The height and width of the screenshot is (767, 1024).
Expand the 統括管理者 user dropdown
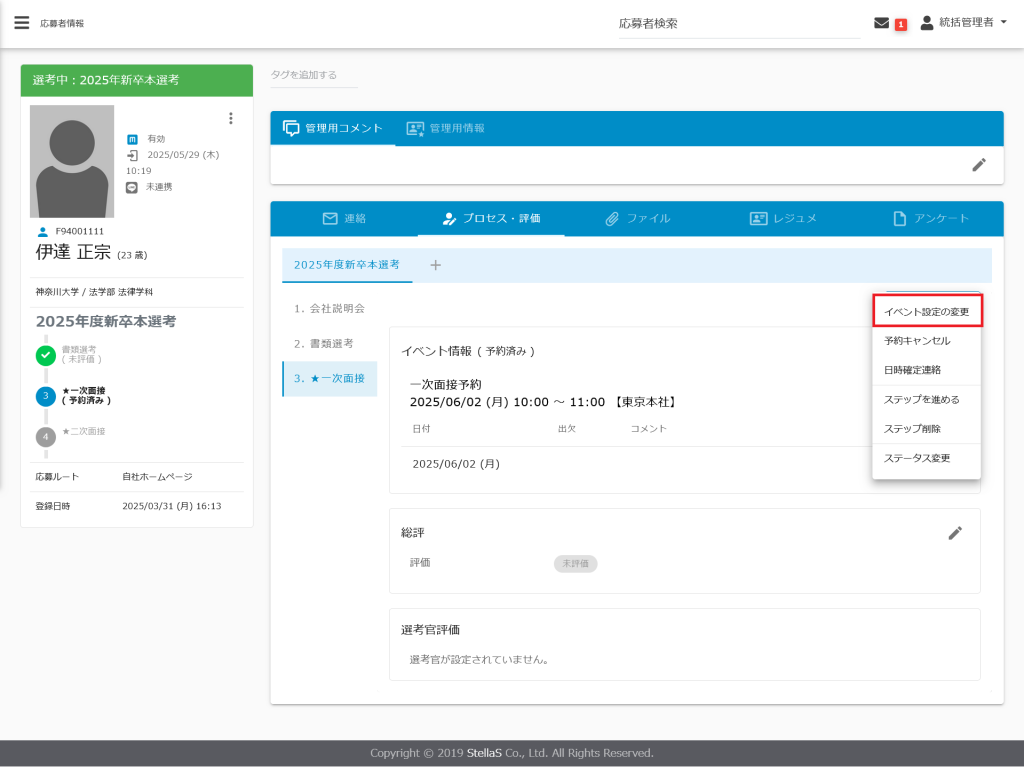click(964, 22)
